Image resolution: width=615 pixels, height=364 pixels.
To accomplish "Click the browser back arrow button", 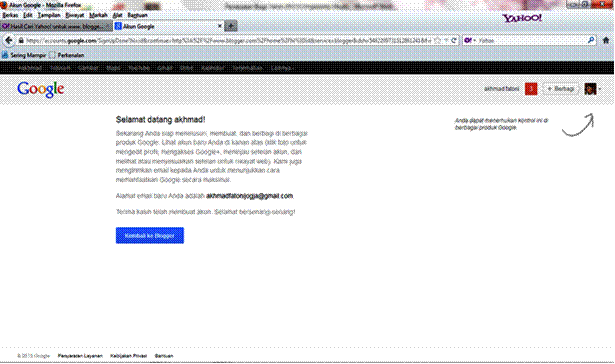I will pos(9,40).
